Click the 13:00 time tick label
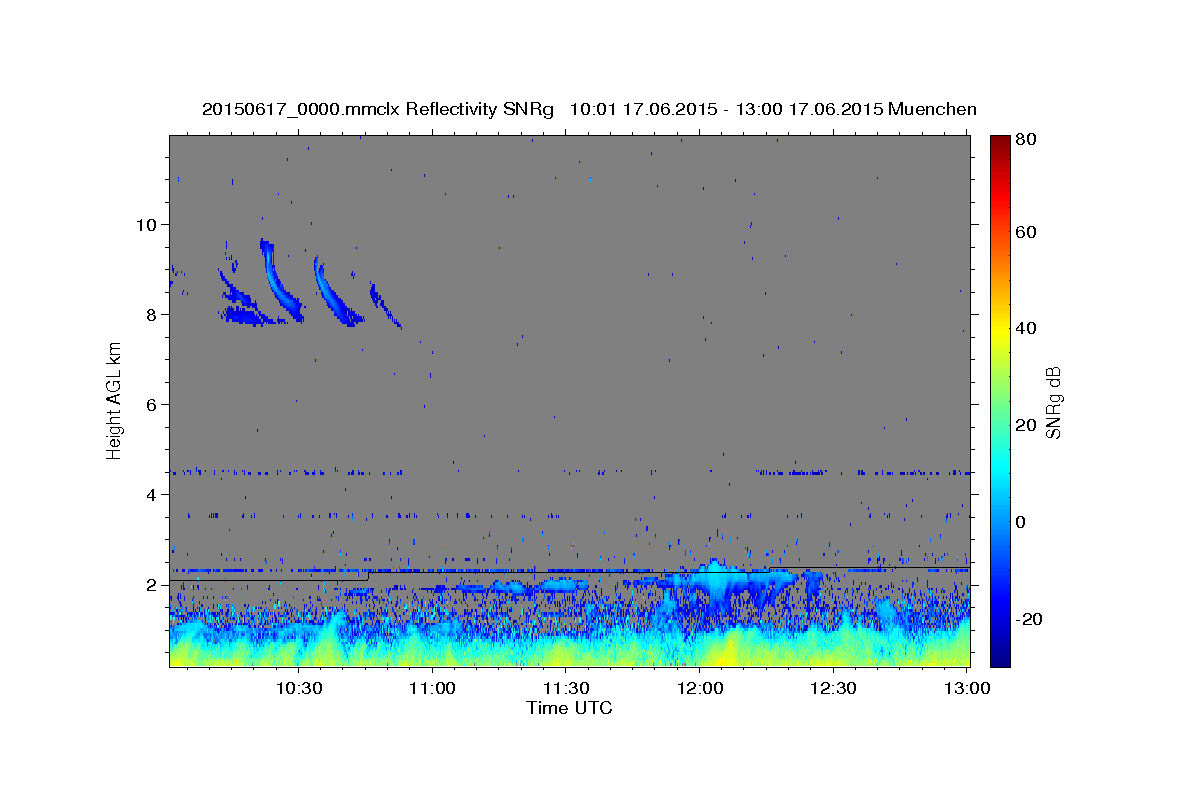 pos(966,688)
